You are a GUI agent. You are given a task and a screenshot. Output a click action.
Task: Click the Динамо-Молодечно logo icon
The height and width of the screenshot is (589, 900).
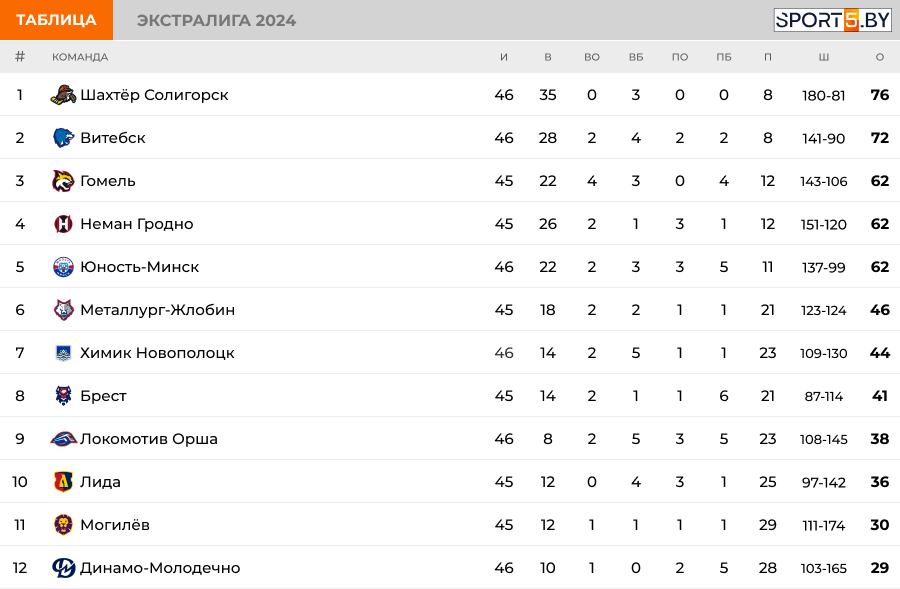tap(63, 568)
